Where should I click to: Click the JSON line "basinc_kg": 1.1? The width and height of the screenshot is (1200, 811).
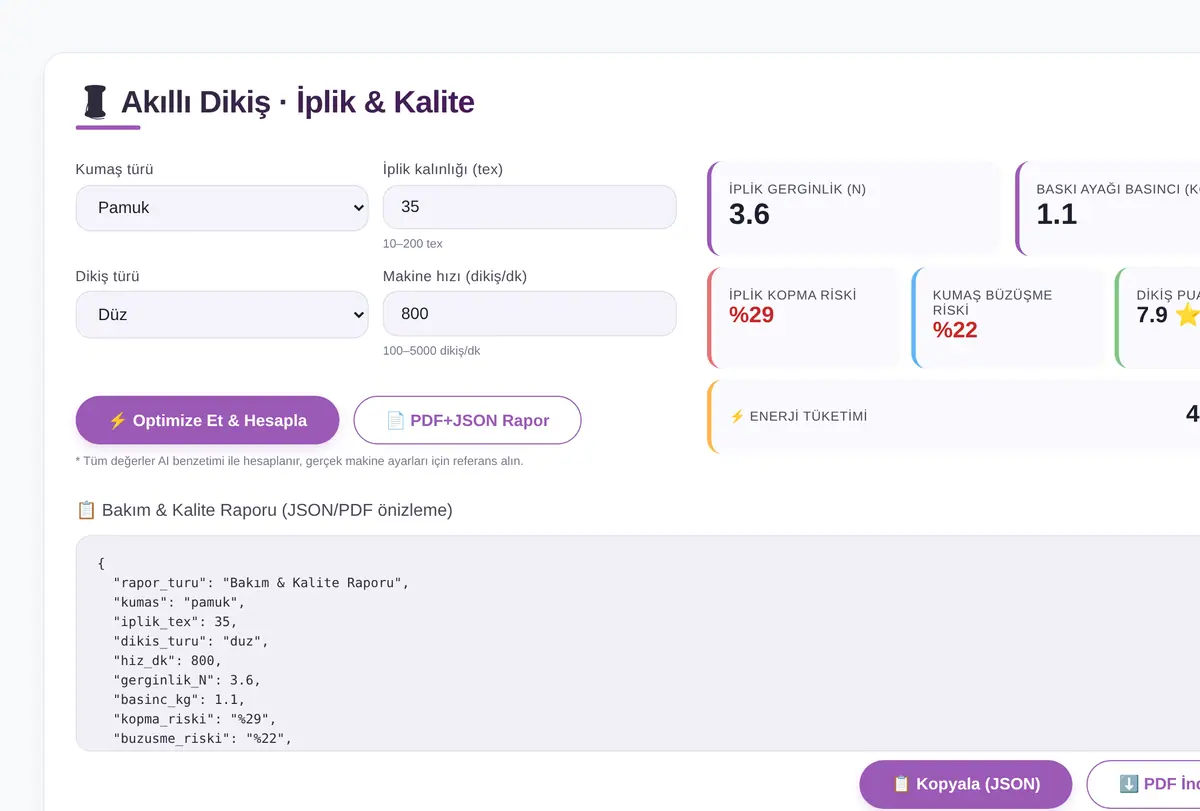tap(179, 699)
